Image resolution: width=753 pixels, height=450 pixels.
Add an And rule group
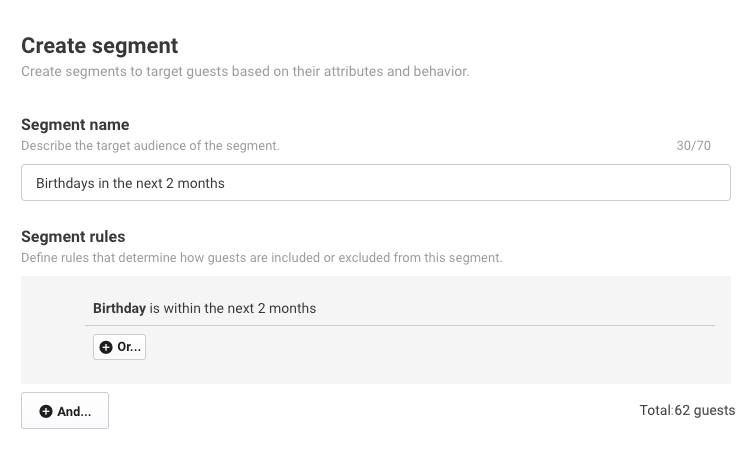click(x=65, y=411)
